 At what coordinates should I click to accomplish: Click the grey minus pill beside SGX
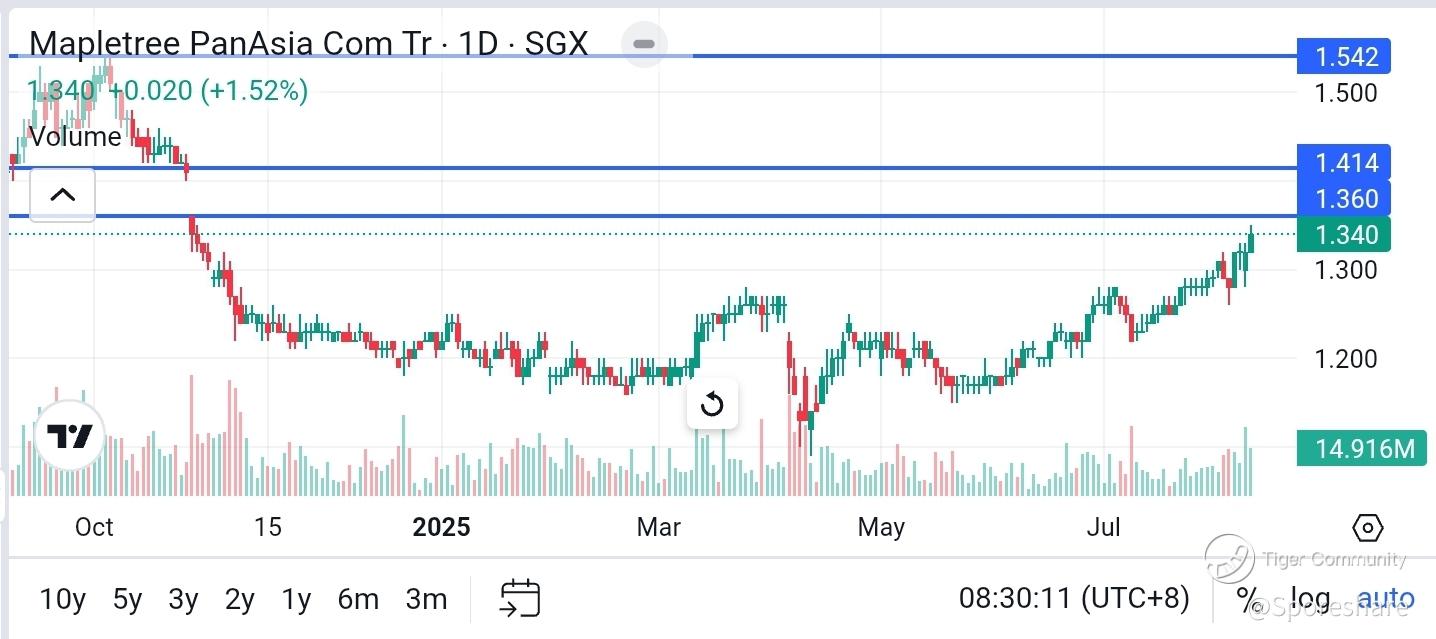(644, 44)
